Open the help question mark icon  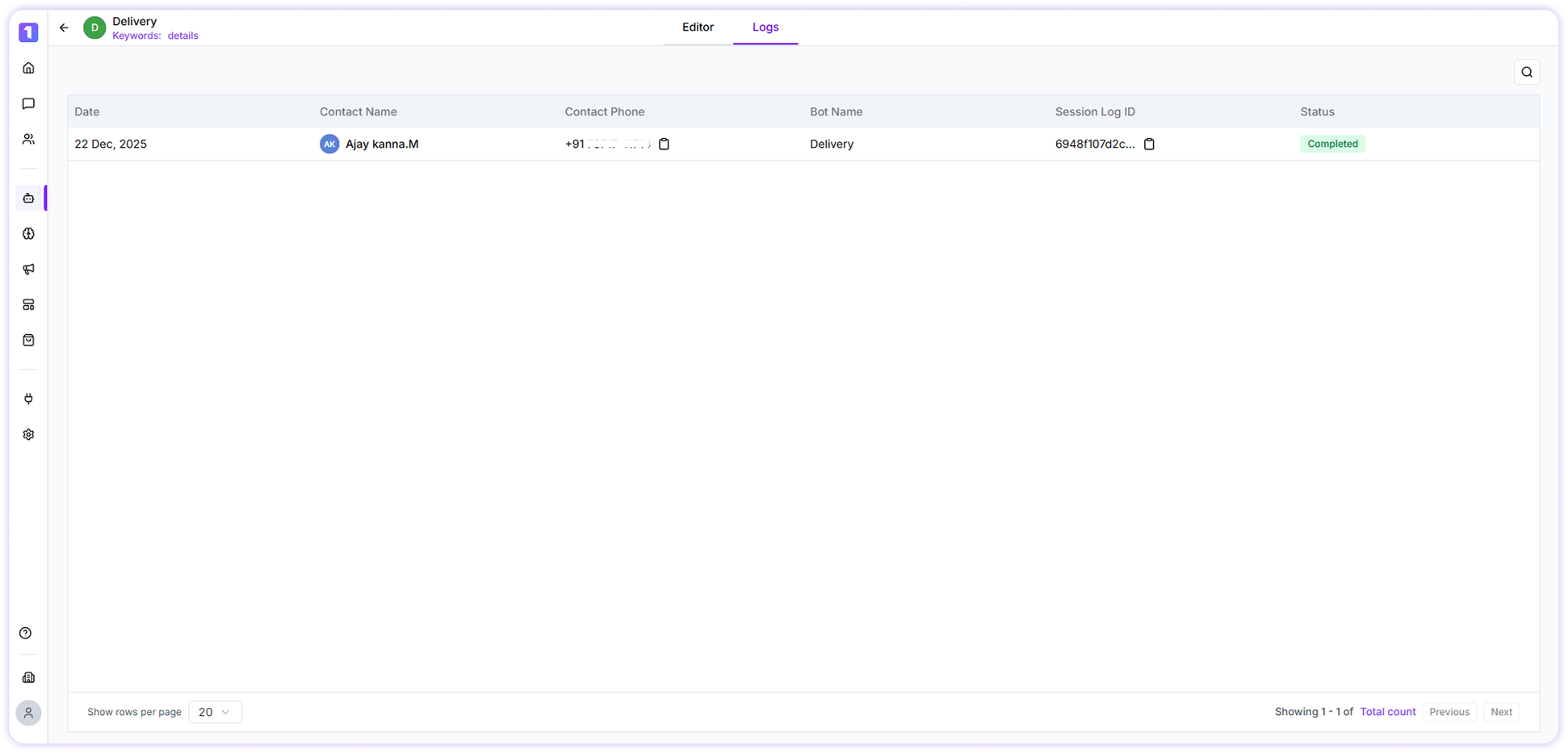tap(26, 634)
